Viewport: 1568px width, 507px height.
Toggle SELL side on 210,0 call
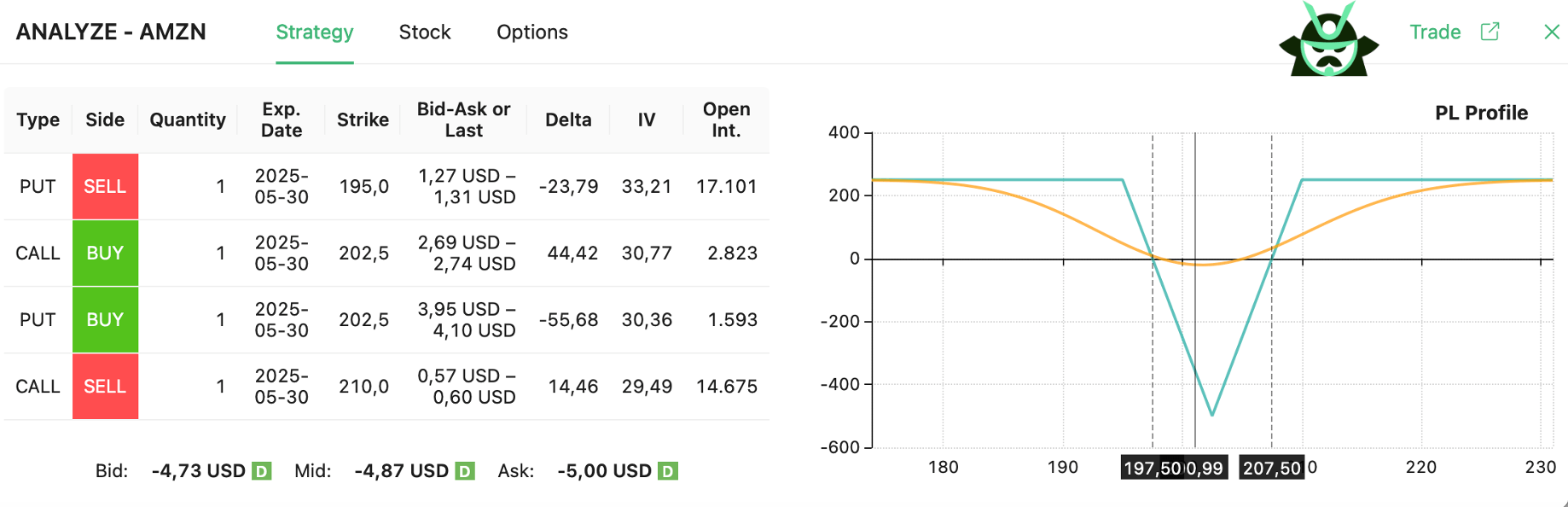(105, 387)
